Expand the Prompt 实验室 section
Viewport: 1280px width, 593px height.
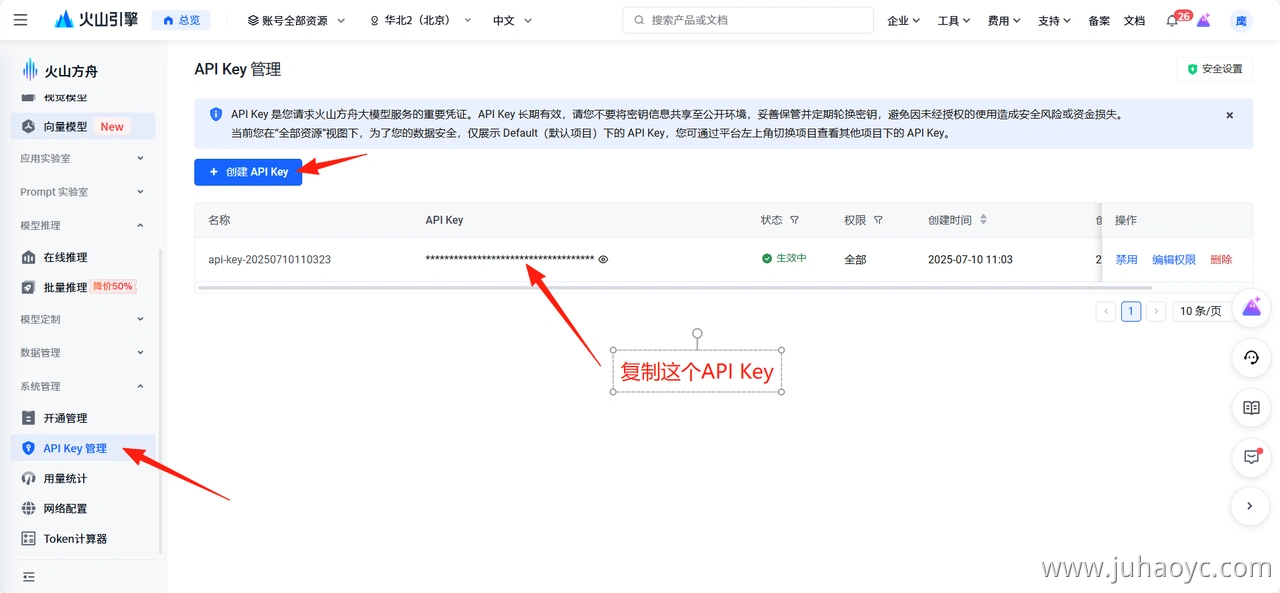pyautogui.click(x=83, y=192)
